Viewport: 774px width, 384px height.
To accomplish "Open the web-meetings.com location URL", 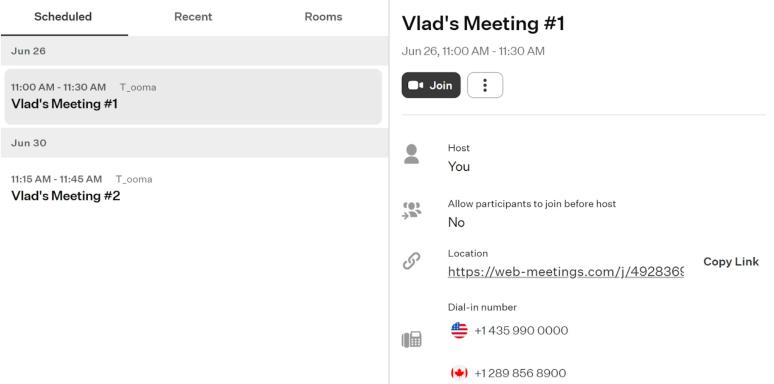I will coord(566,271).
